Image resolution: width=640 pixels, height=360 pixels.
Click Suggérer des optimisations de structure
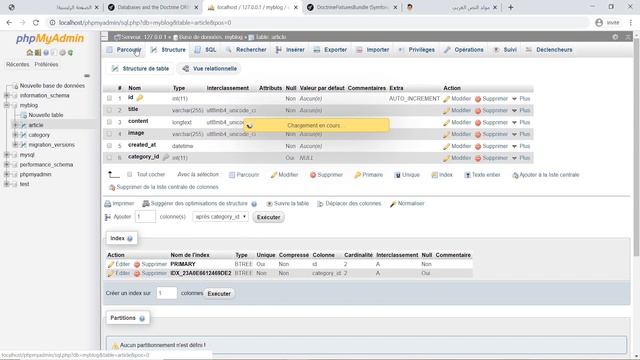click(199, 203)
